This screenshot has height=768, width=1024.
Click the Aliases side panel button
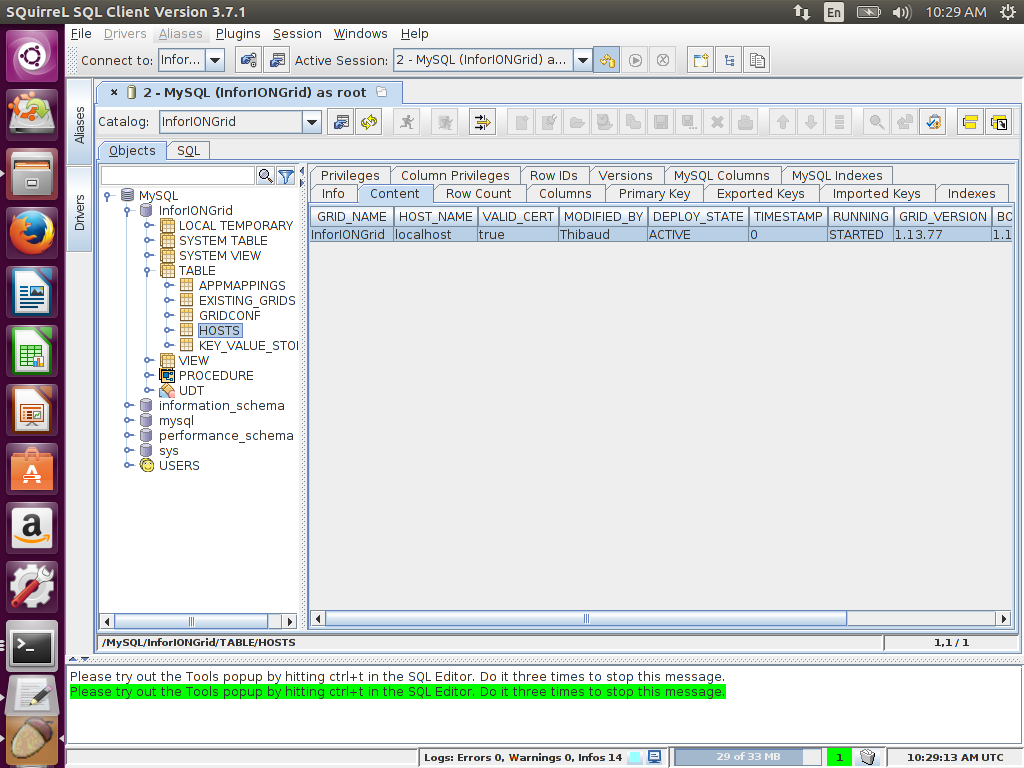click(x=80, y=127)
